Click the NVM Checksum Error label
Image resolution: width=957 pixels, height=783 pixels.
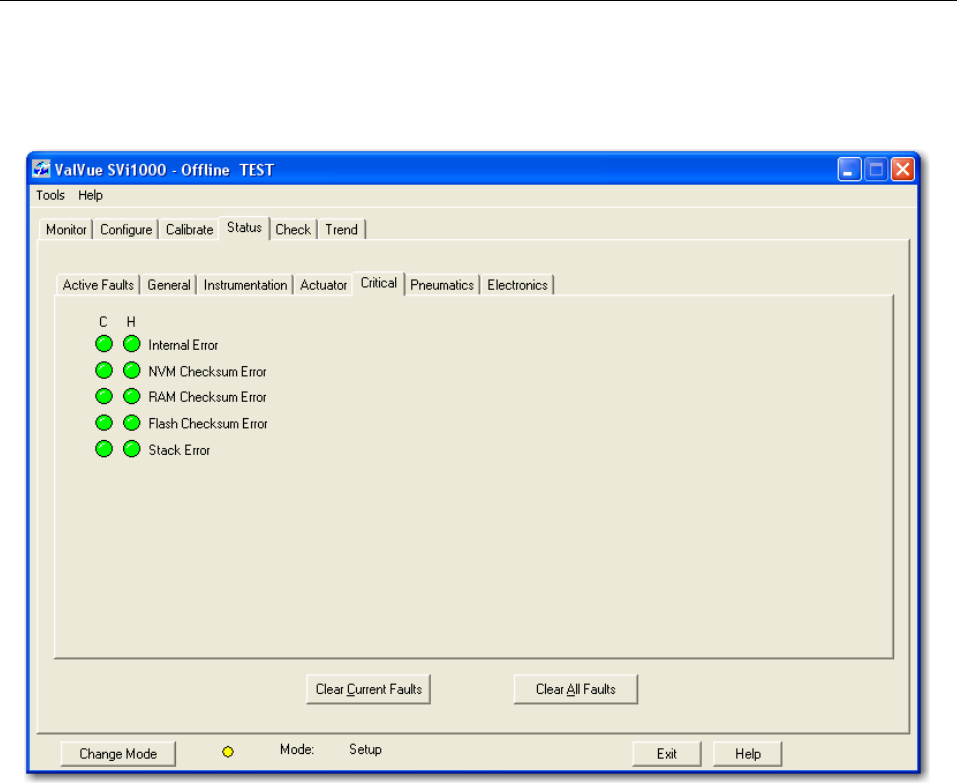(x=207, y=372)
